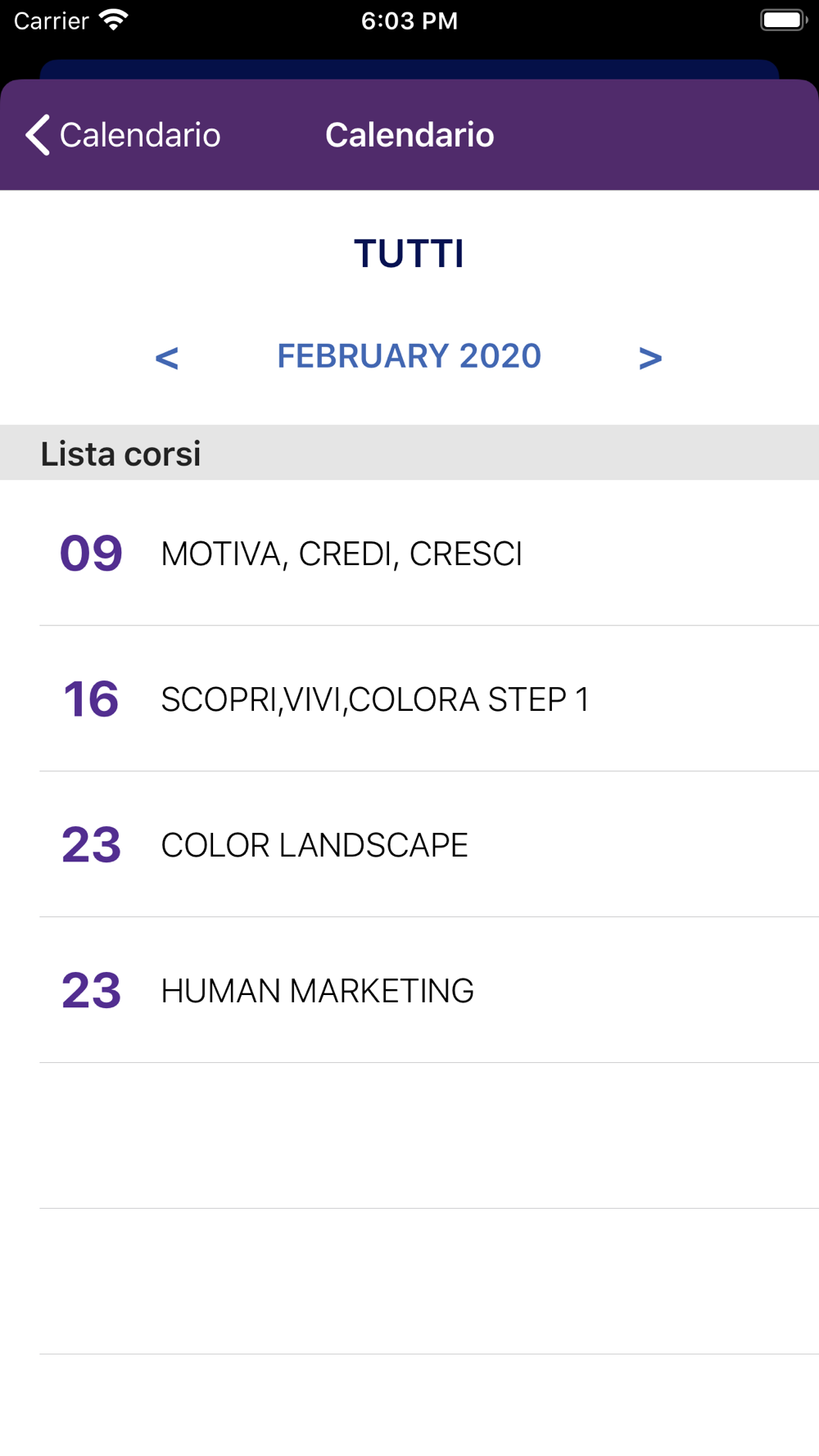Advance to next month with right arrow
The height and width of the screenshot is (1456, 819).
pyautogui.click(x=650, y=357)
